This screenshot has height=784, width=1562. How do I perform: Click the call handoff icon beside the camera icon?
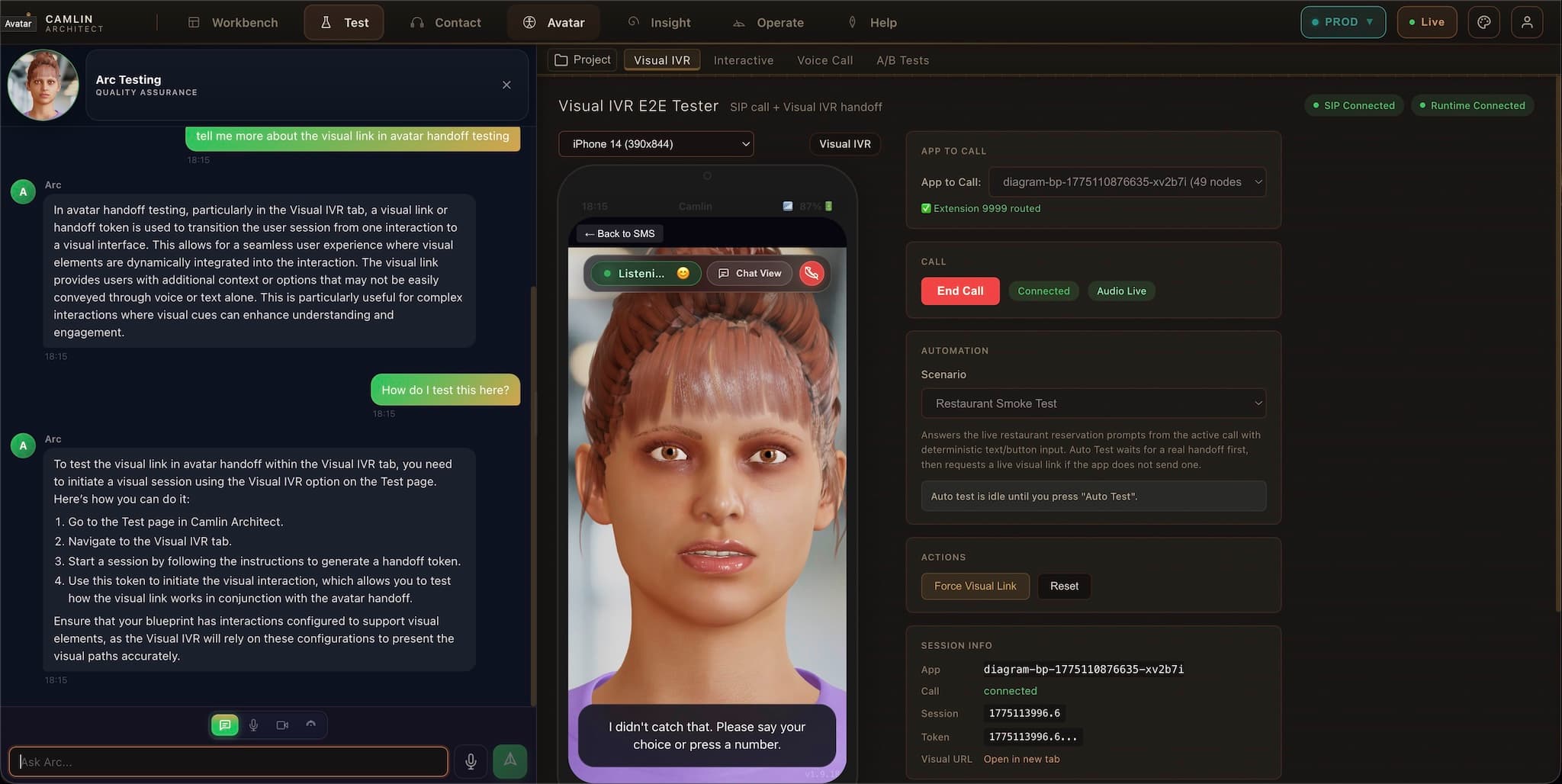311,725
